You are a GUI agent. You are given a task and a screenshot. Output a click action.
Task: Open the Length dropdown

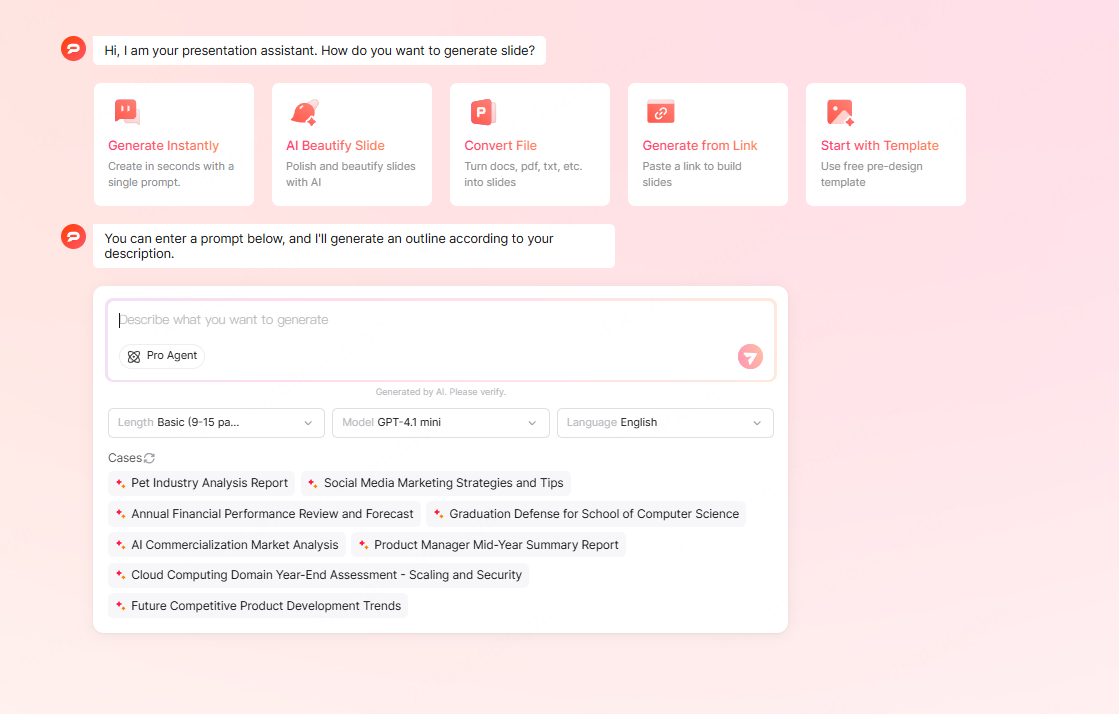tap(216, 423)
